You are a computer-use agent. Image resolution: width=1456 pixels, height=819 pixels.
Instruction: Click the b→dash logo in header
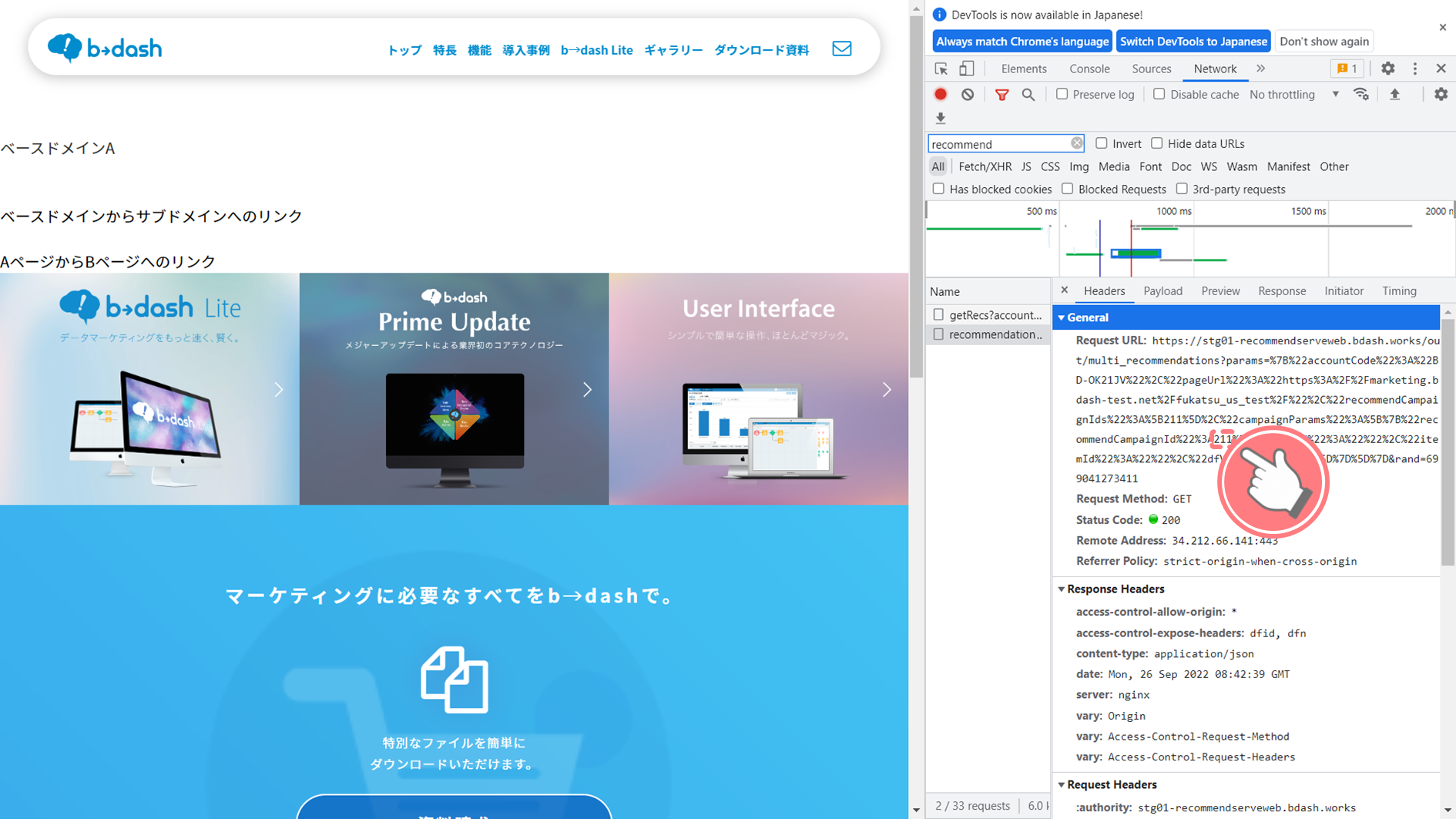click(105, 48)
